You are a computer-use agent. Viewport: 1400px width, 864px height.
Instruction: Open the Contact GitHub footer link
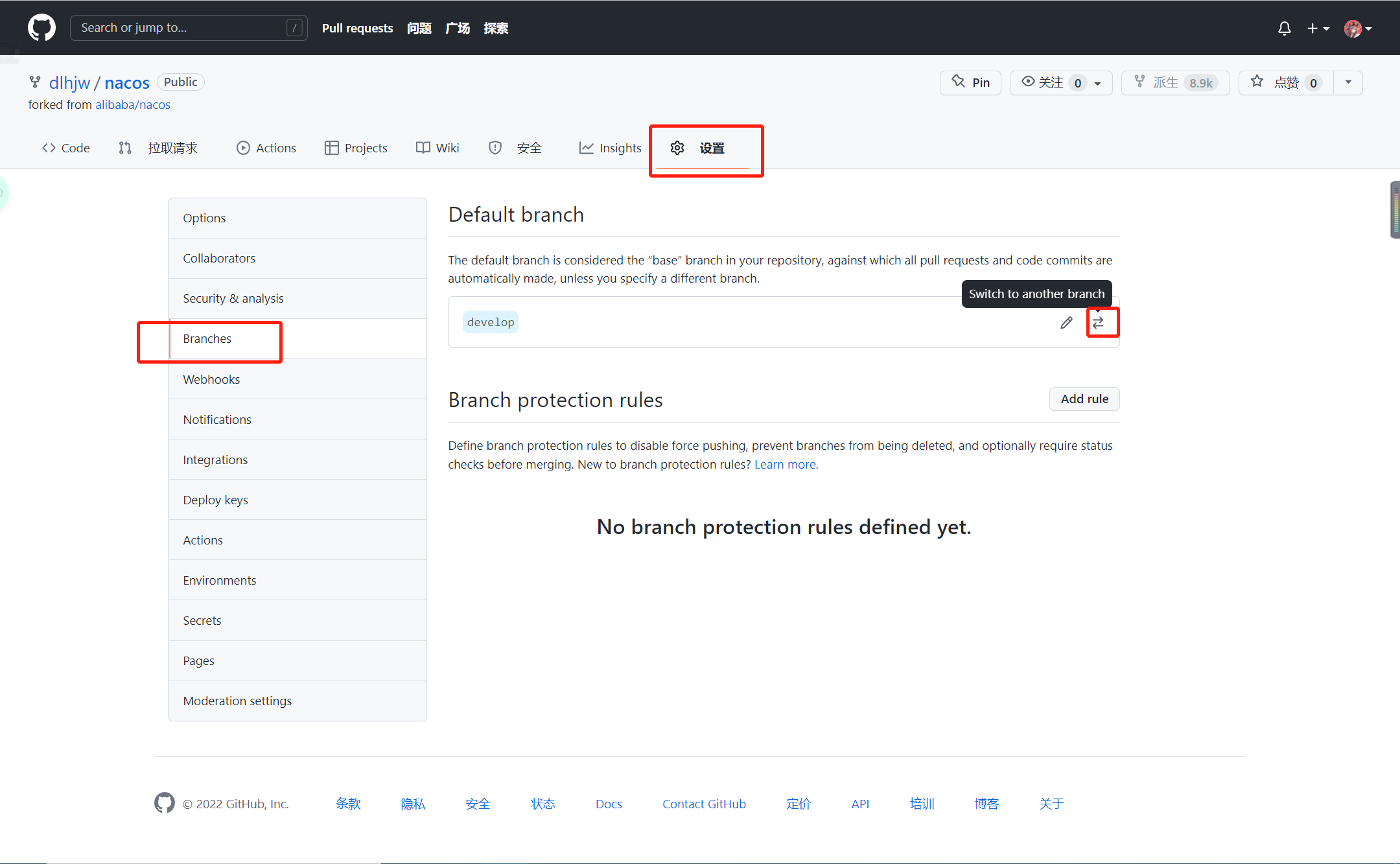point(704,804)
